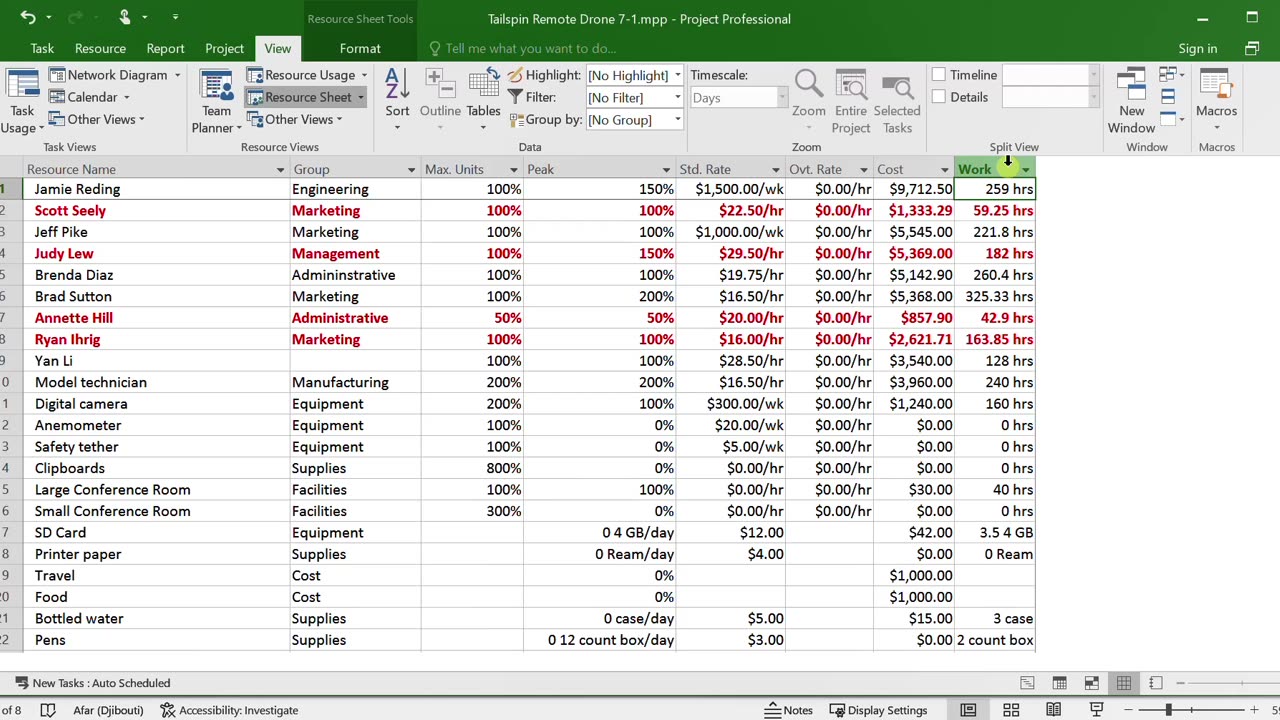The image size is (1280, 720).
Task: Open the Project ribbon tab
Action: click(x=224, y=48)
